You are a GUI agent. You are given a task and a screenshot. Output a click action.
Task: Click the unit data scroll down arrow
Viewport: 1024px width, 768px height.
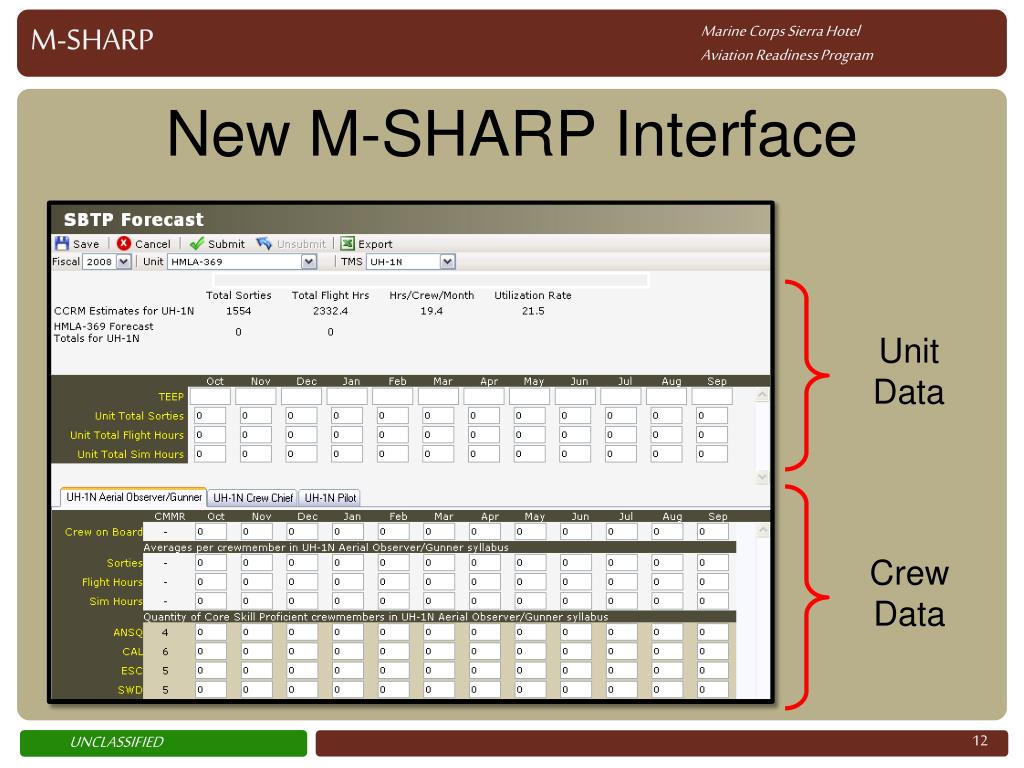pyautogui.click(x=761, y=477)
